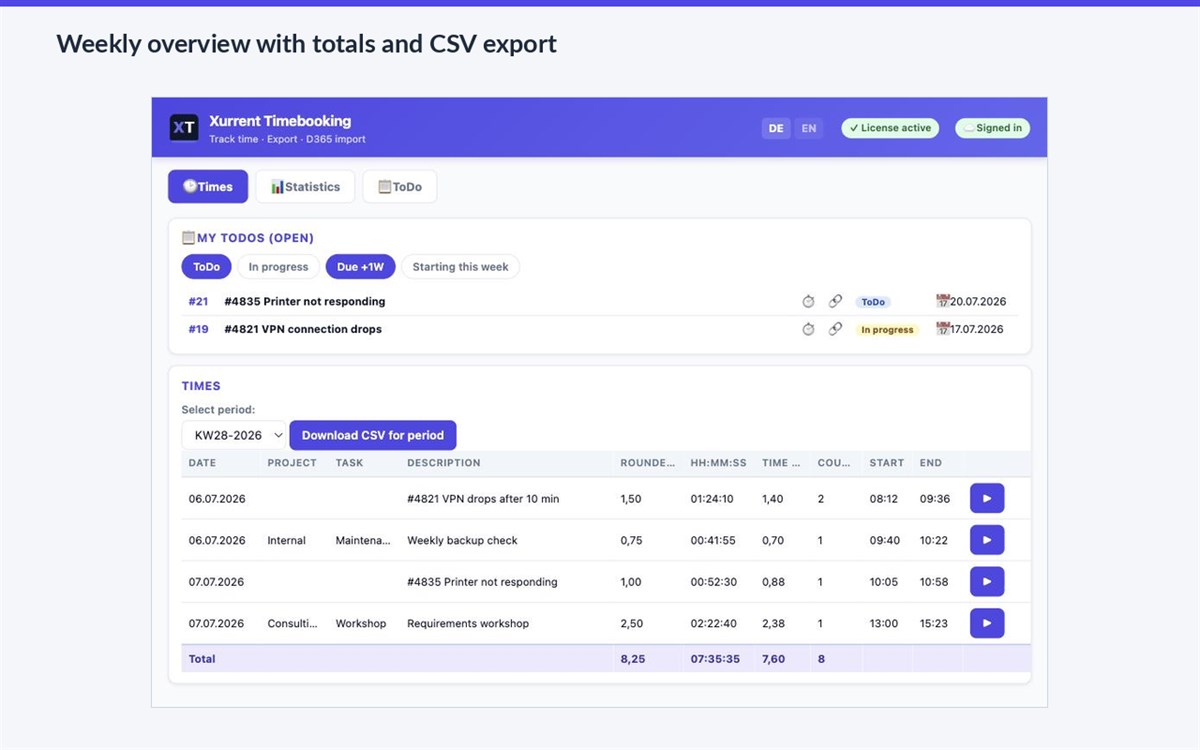Viewport: 1200px width, 750px height.
Task: Open link icon for #4821 VPN todo
Action: [x=835, y=329]
